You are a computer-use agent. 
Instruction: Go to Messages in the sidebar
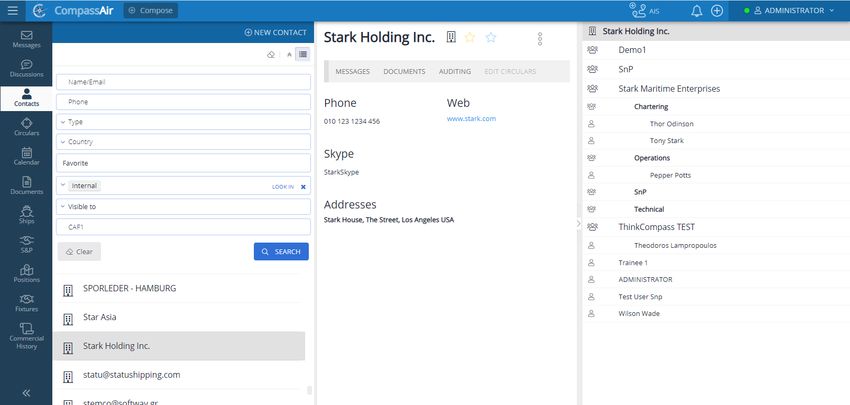click(x=26, y=39)
